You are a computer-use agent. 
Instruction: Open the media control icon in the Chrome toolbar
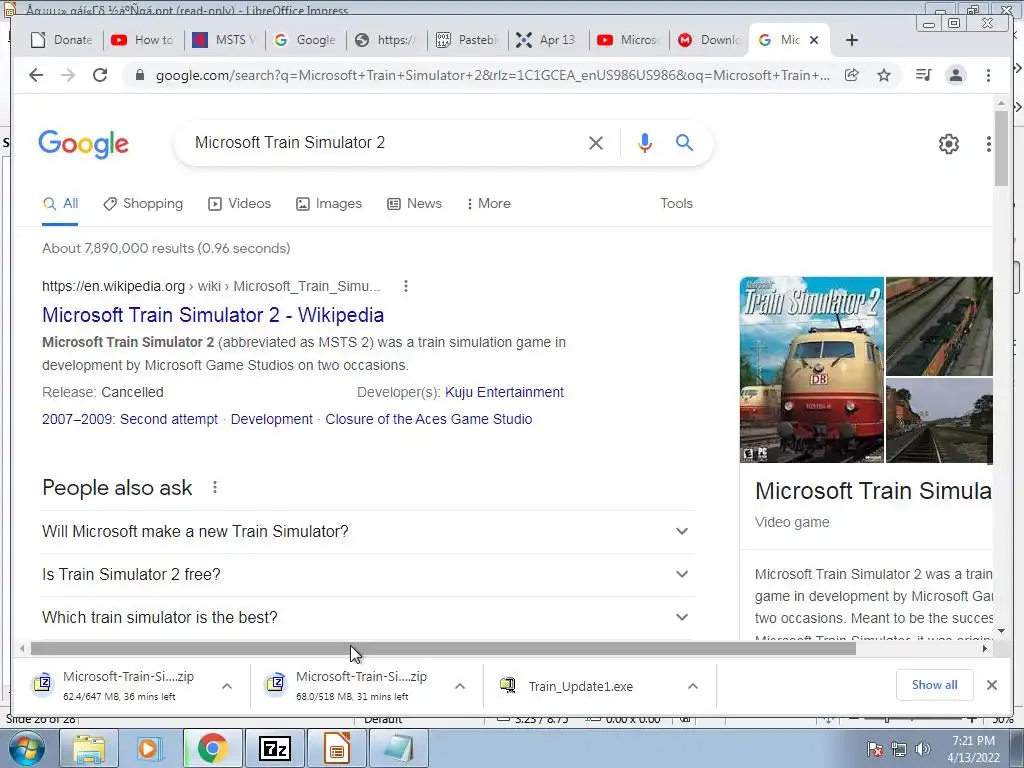(923, 75)
